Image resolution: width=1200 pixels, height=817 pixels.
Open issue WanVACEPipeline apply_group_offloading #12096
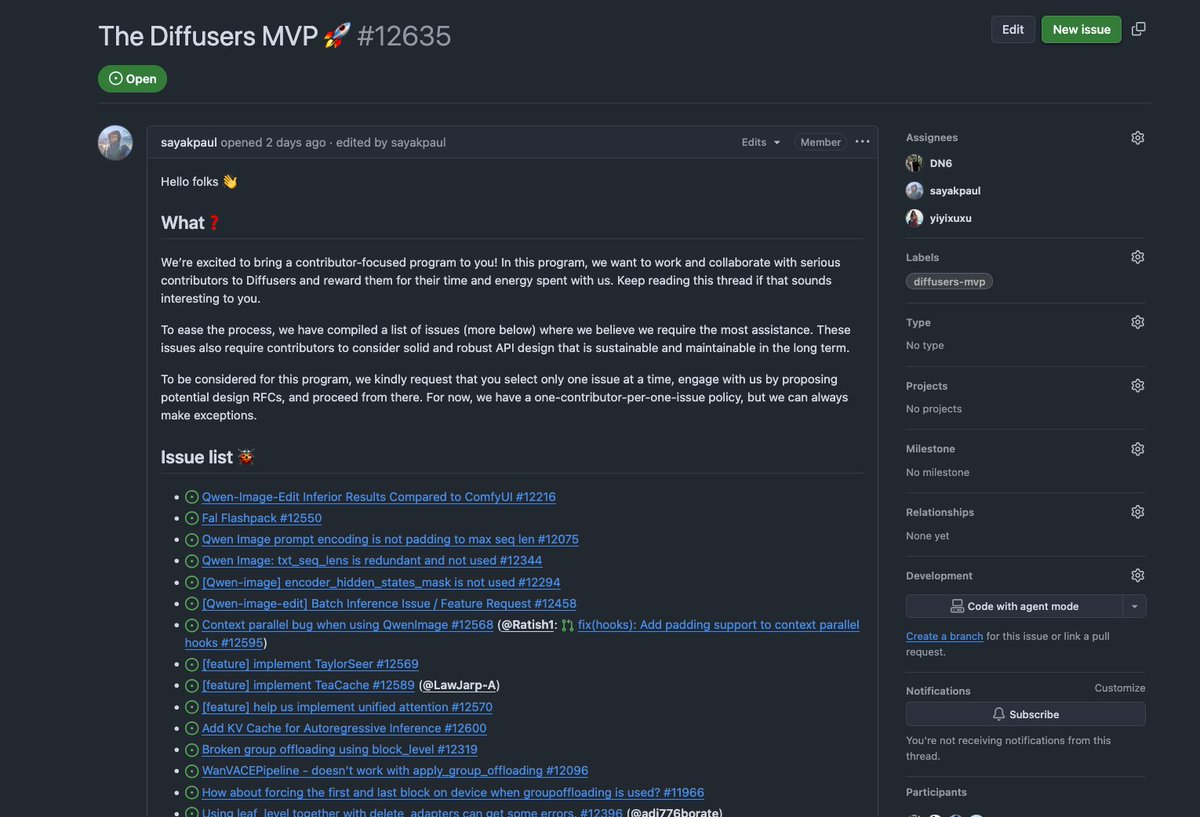(x=395, y=771)
